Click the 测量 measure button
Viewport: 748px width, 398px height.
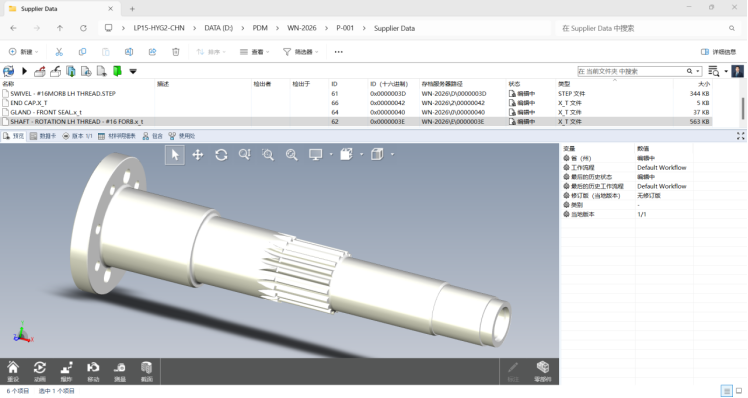point(120,372)
